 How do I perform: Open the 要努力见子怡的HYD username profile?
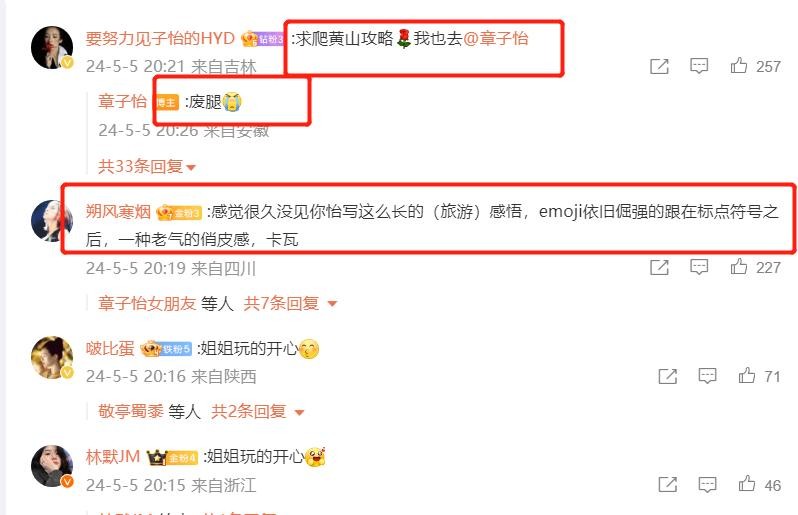tap(160, 38)
